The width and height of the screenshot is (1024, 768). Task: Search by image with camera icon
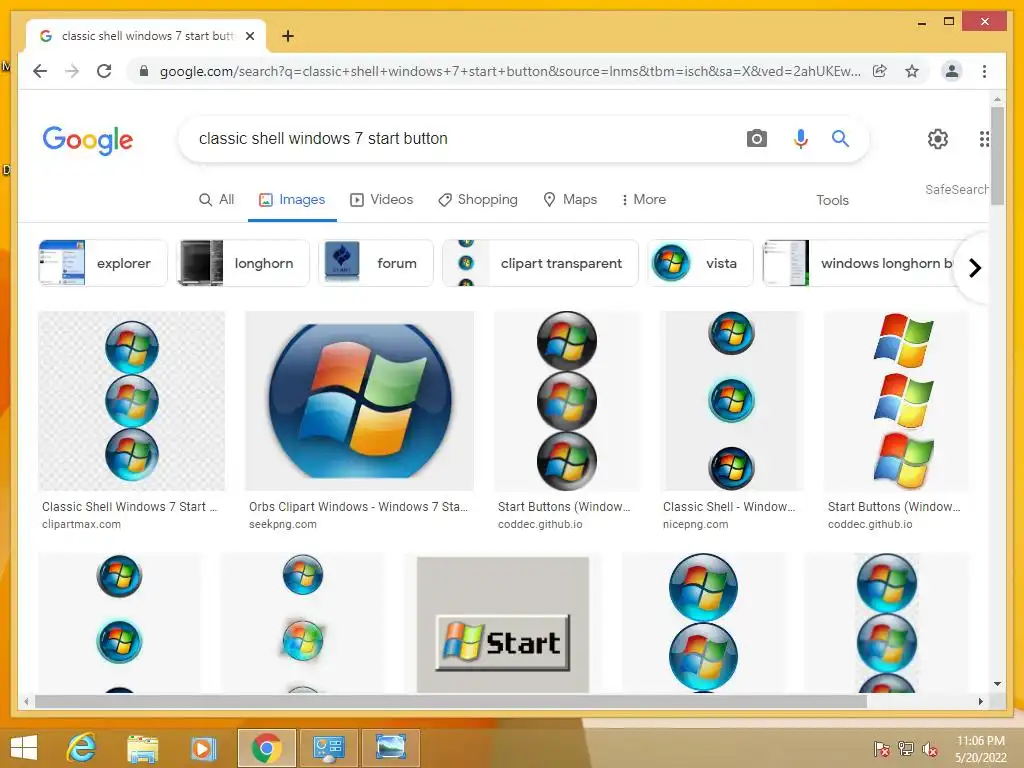[756, 138]
